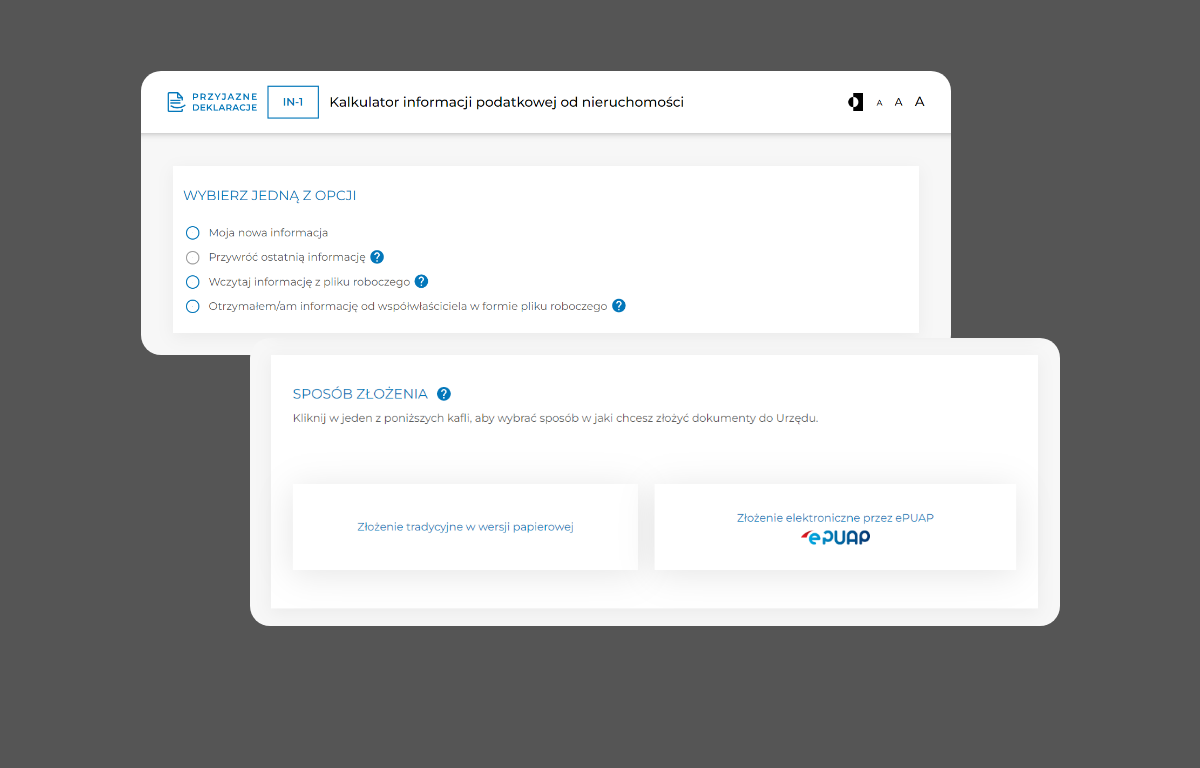
Task: Click the 'Kliknij w jeden z poniższych kafli' instruction text
Action: point(555,418)
